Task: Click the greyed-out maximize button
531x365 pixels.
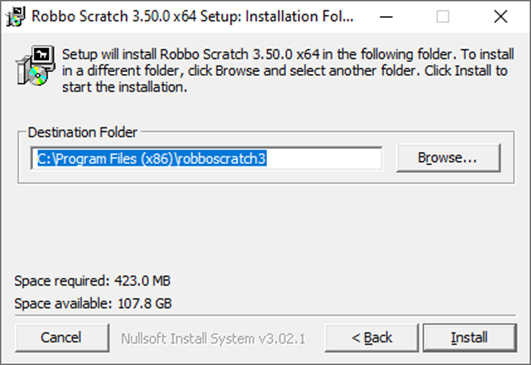Action: [x=443, y=17]
